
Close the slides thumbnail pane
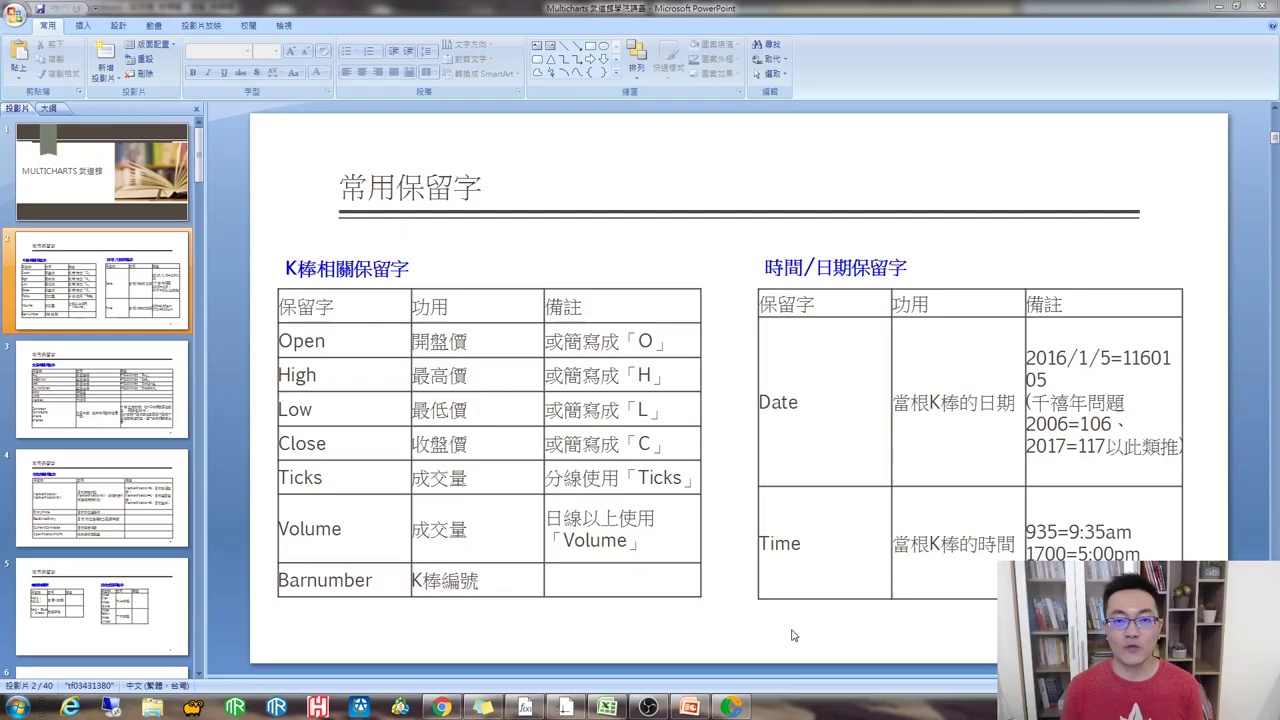(196, 108)
